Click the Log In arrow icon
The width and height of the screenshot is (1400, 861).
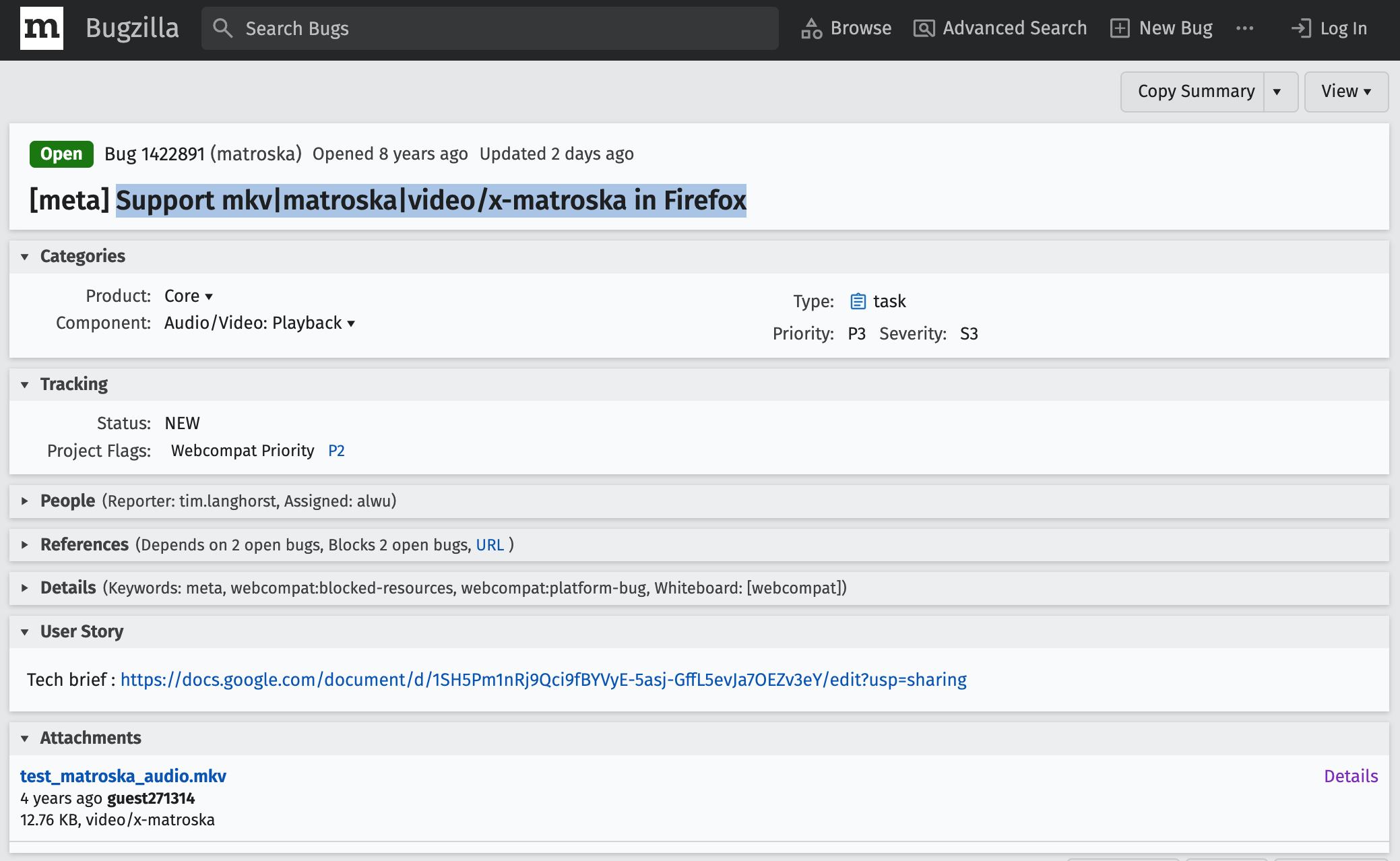[x=1301, y=28]
